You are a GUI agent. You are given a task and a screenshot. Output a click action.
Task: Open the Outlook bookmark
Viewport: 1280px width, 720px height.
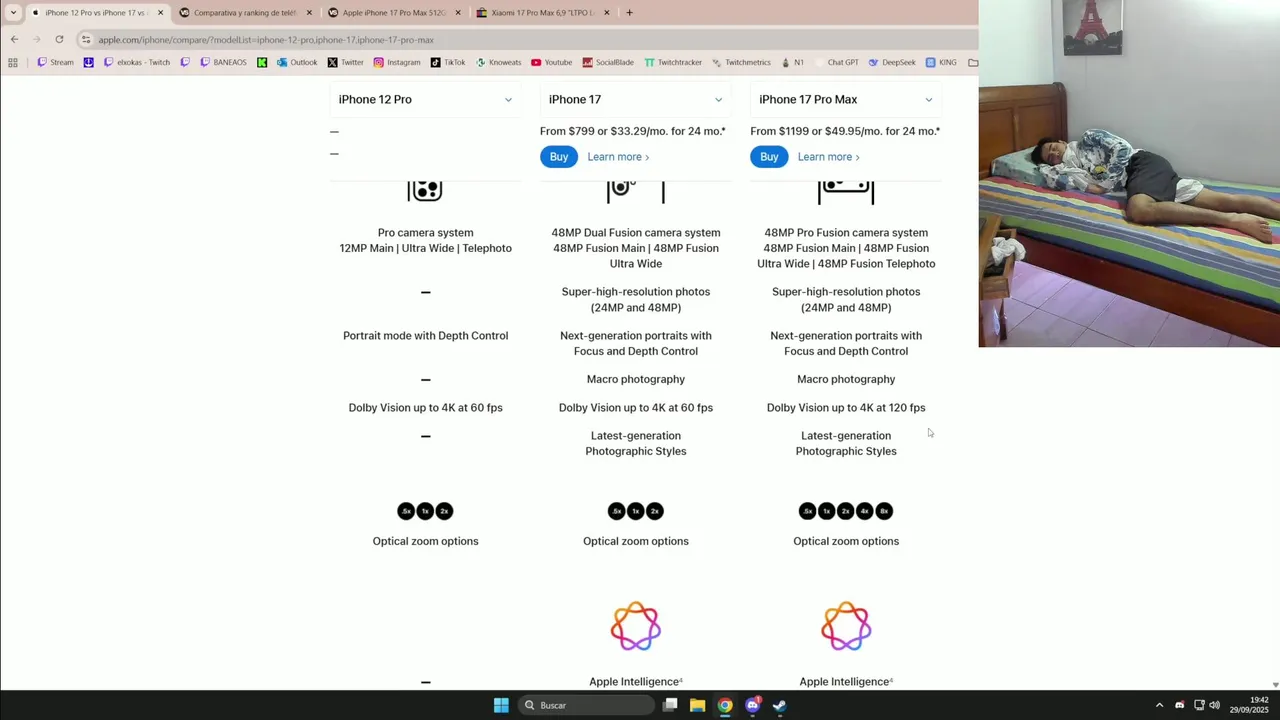pos(297,62)
